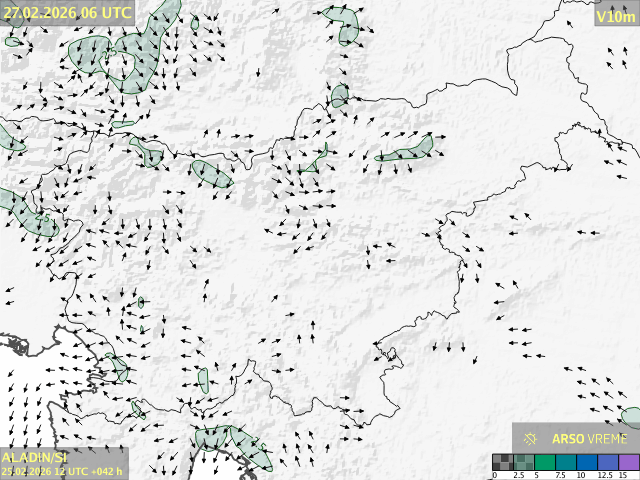Select the purple 15 legend color swatch

tap(627, 462)
